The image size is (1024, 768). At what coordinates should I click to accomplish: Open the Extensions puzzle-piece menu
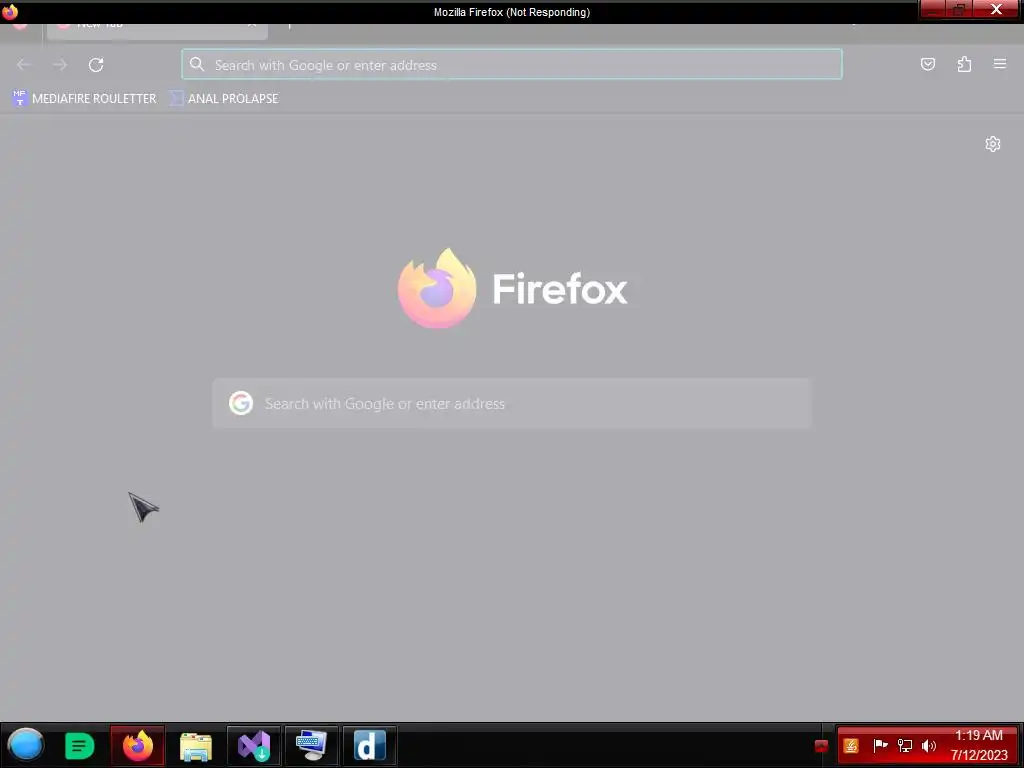[964, 64]
